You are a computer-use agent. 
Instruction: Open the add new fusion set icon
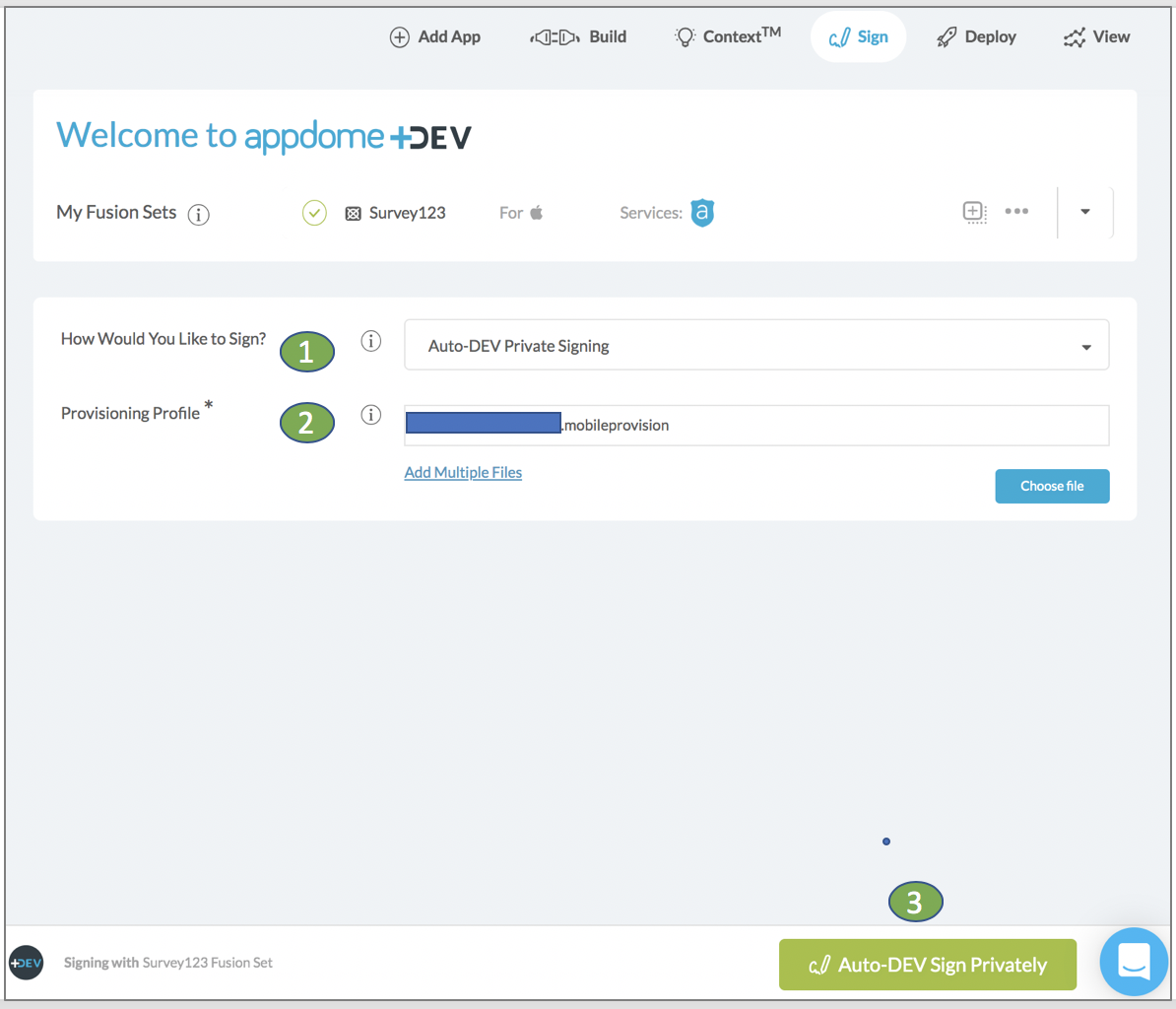(974, 212)
